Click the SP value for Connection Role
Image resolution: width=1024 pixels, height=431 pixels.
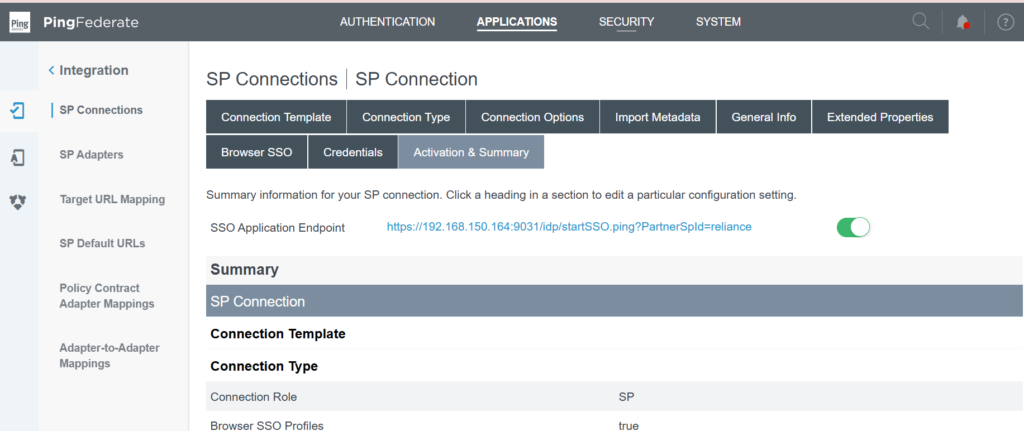pos(626,396)
